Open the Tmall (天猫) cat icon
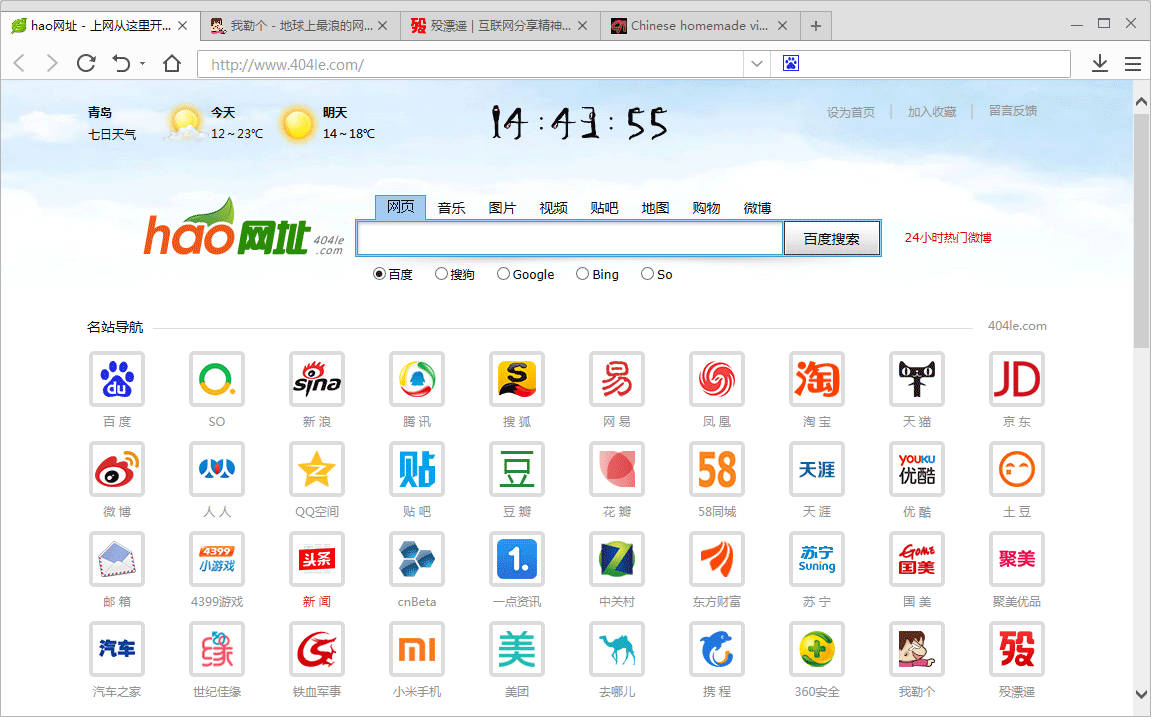 click(917, 379)
